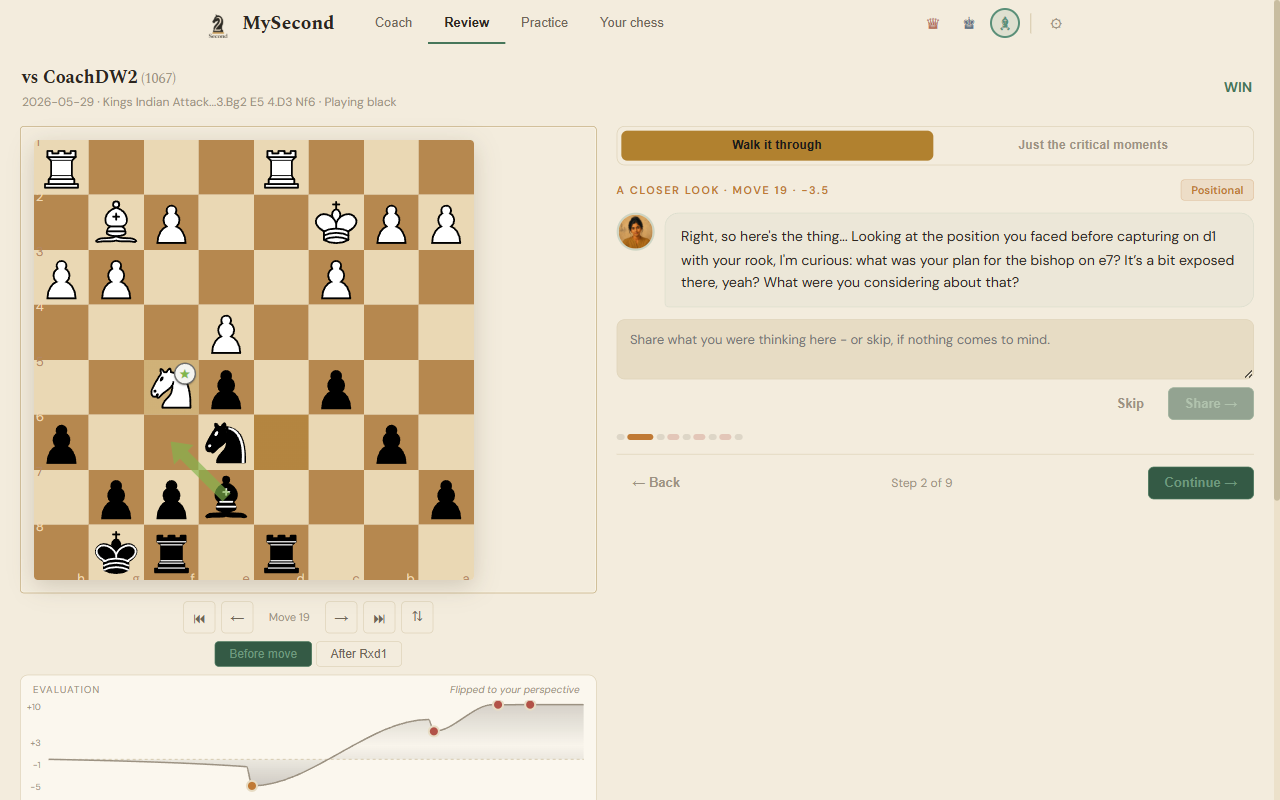Click the black rook on f8
This screenshot has width=1280, height=800.
point(171,552)
